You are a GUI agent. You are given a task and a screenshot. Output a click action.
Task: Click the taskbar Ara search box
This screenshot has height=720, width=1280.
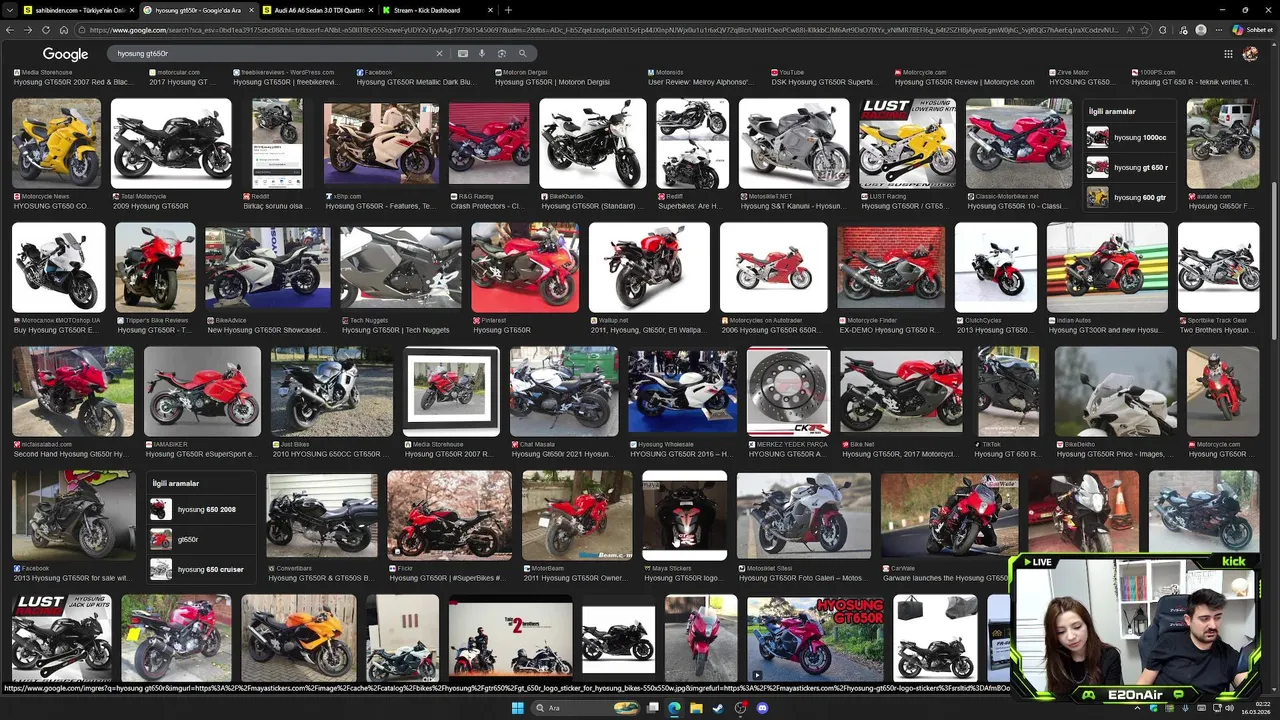586,708
